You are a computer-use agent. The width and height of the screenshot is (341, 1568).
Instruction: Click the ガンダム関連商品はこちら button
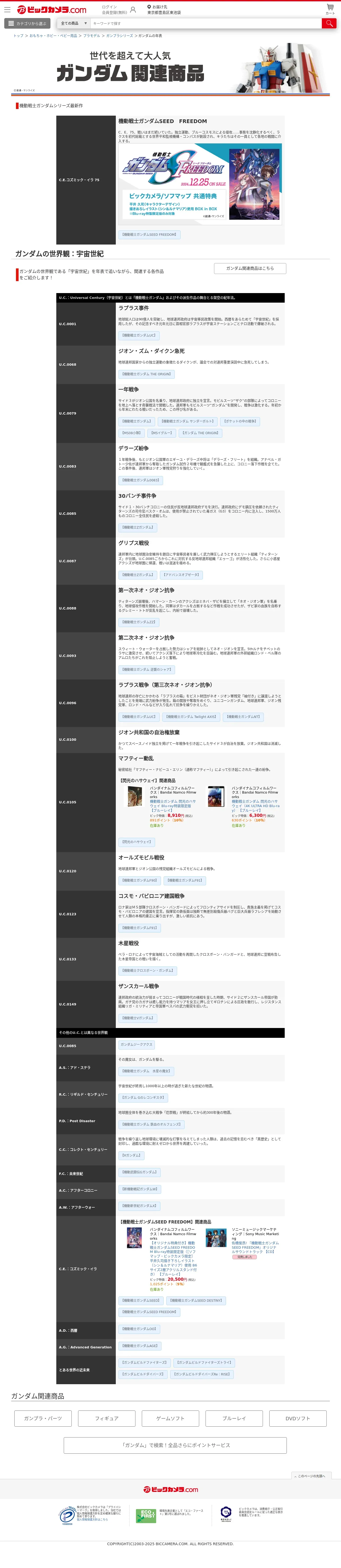pos(250,268)
